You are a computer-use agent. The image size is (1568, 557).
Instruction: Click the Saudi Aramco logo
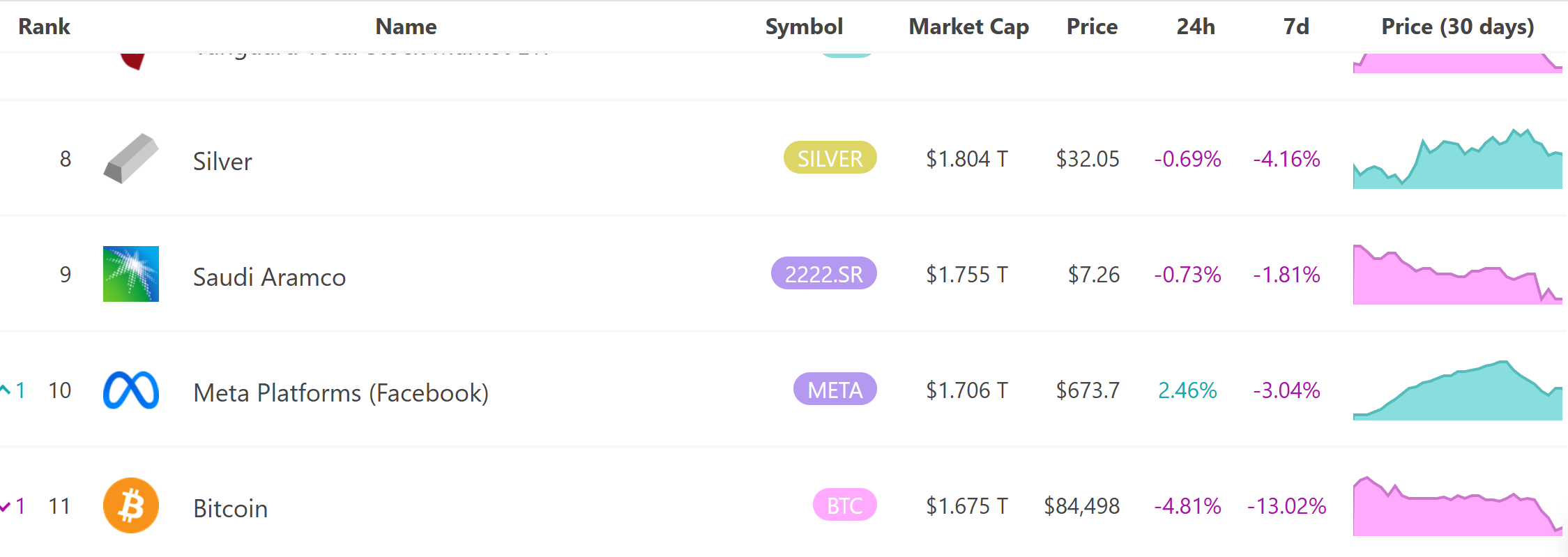[131, 274]
